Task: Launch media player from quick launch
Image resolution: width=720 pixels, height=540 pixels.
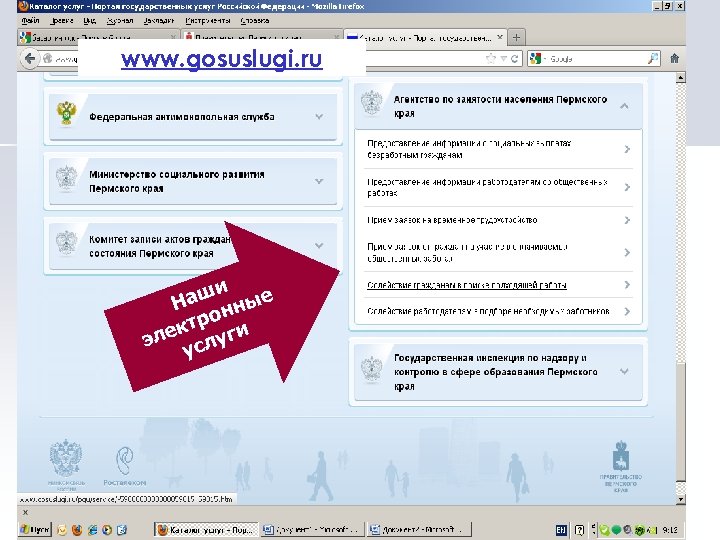Action: [107, 530]
